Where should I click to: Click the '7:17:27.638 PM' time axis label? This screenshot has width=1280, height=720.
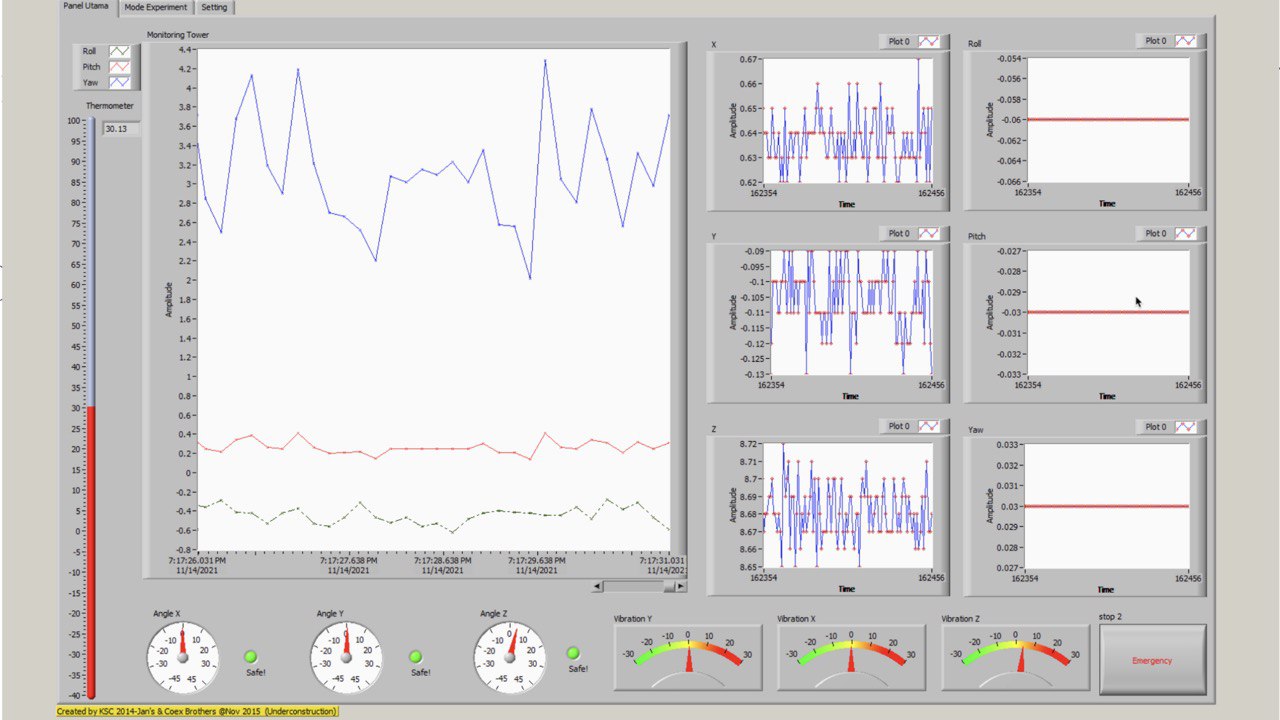click(348, 561)
